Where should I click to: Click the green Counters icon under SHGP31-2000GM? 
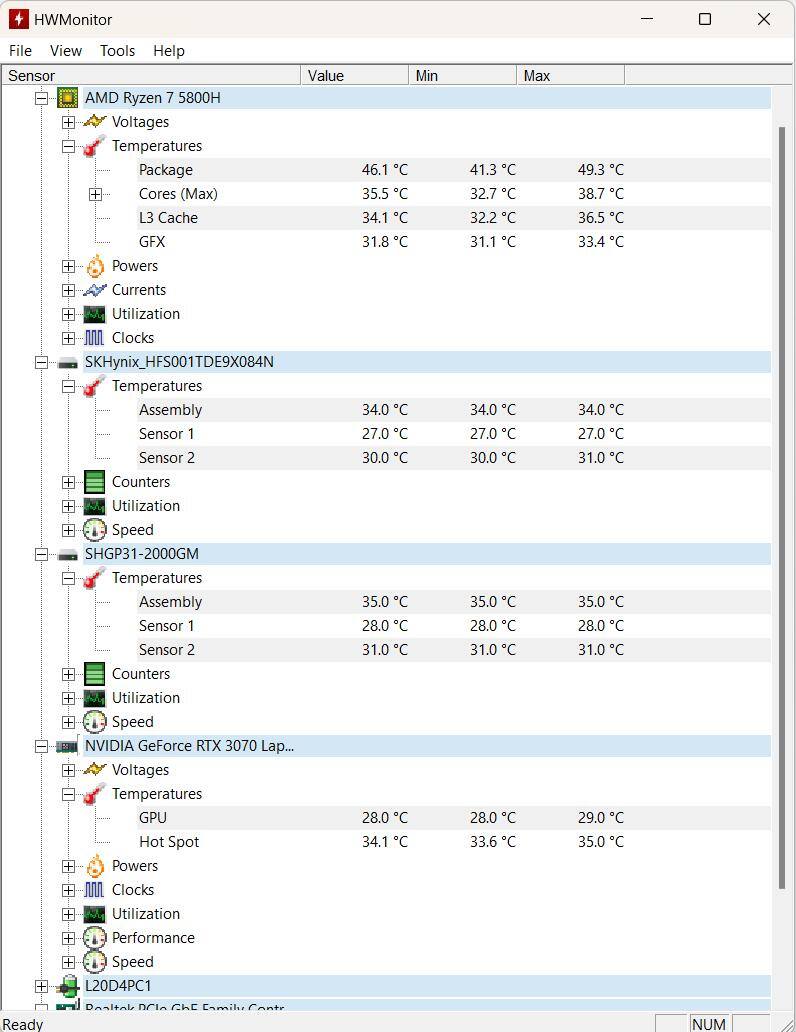click(x=94, y=674)
